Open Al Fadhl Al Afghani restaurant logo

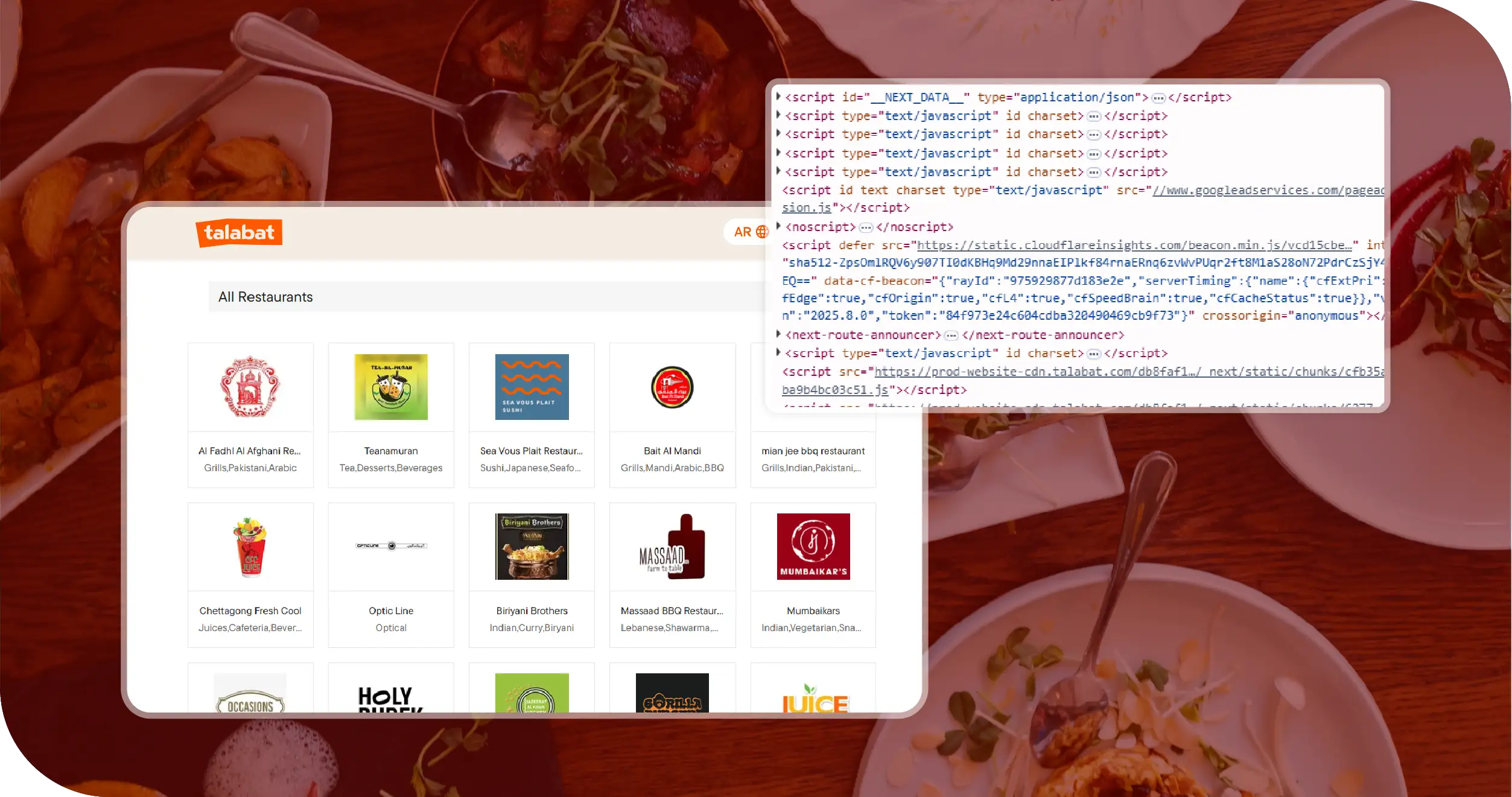click(250, 387)
